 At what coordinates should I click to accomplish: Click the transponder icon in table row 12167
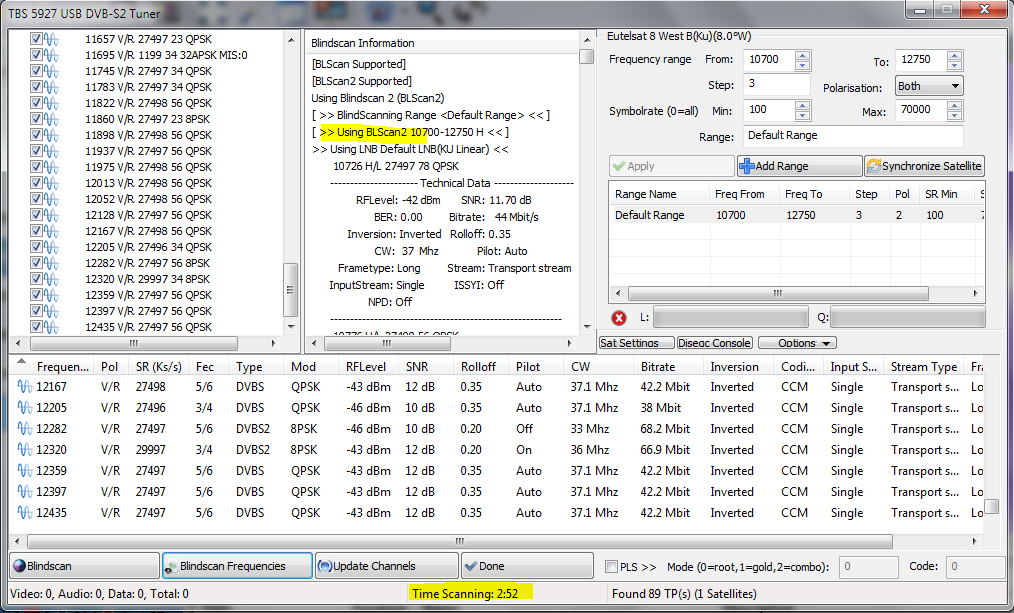(25, 387)
